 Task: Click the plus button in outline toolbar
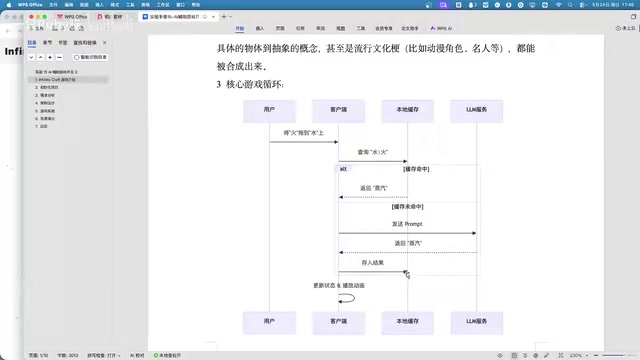tap(50, 58)
